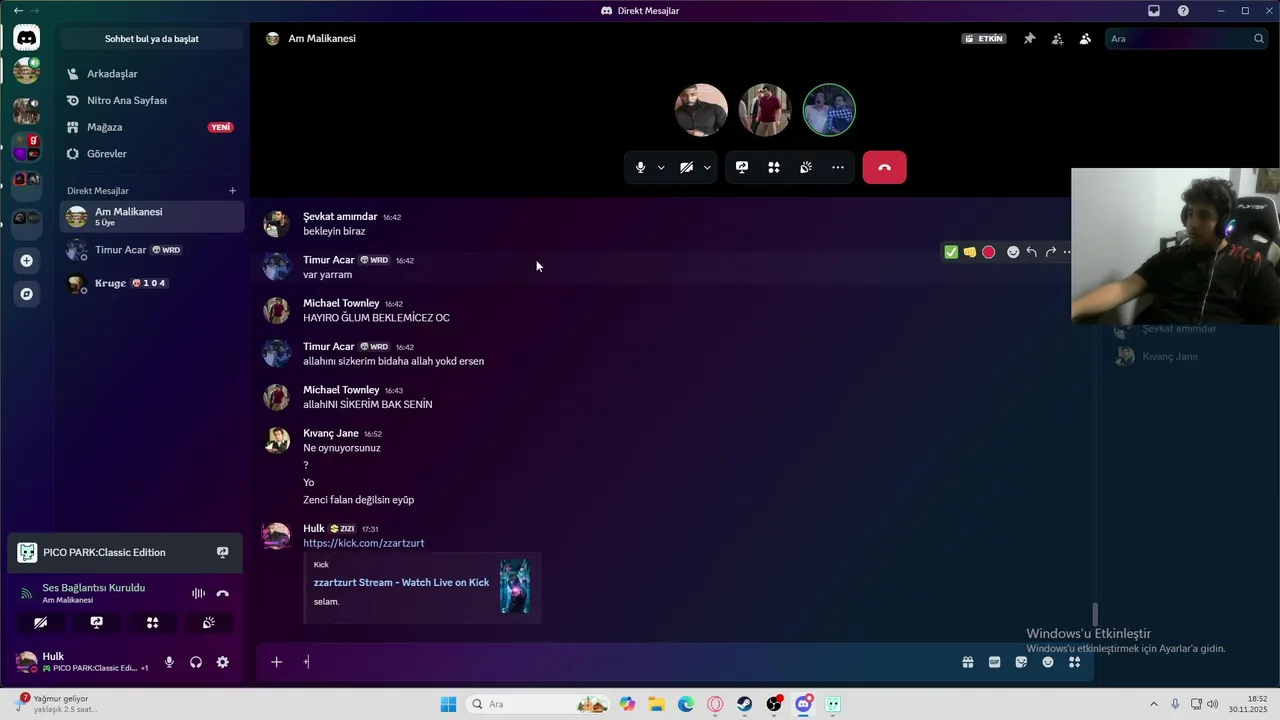Send a gift icon in message bar

click(968, 662)
